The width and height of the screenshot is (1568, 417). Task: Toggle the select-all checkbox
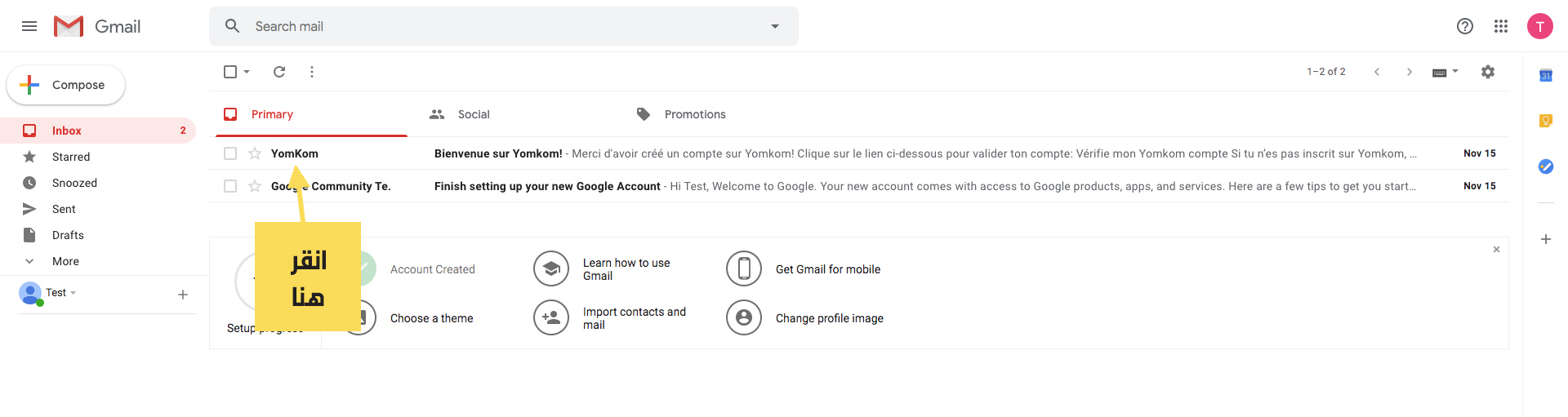pos(230,72)
